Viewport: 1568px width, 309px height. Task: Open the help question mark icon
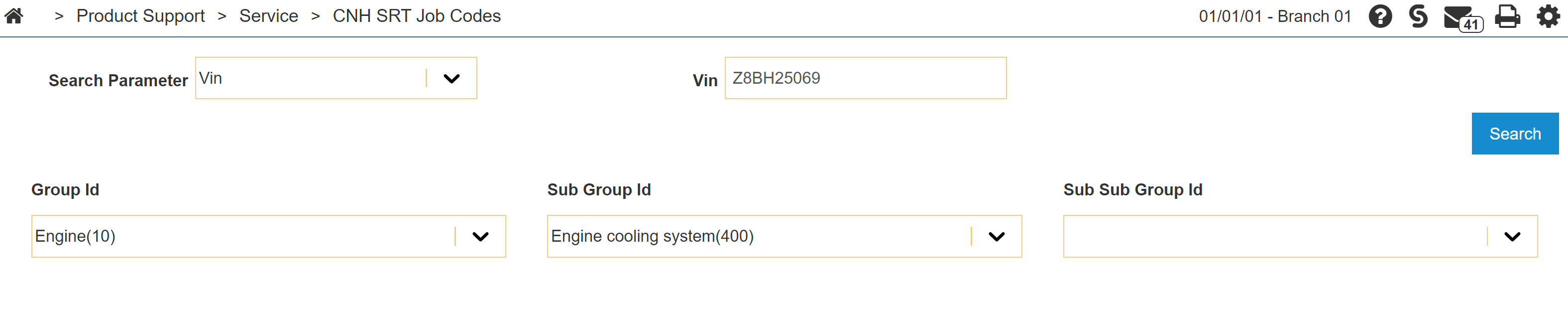1380,16
